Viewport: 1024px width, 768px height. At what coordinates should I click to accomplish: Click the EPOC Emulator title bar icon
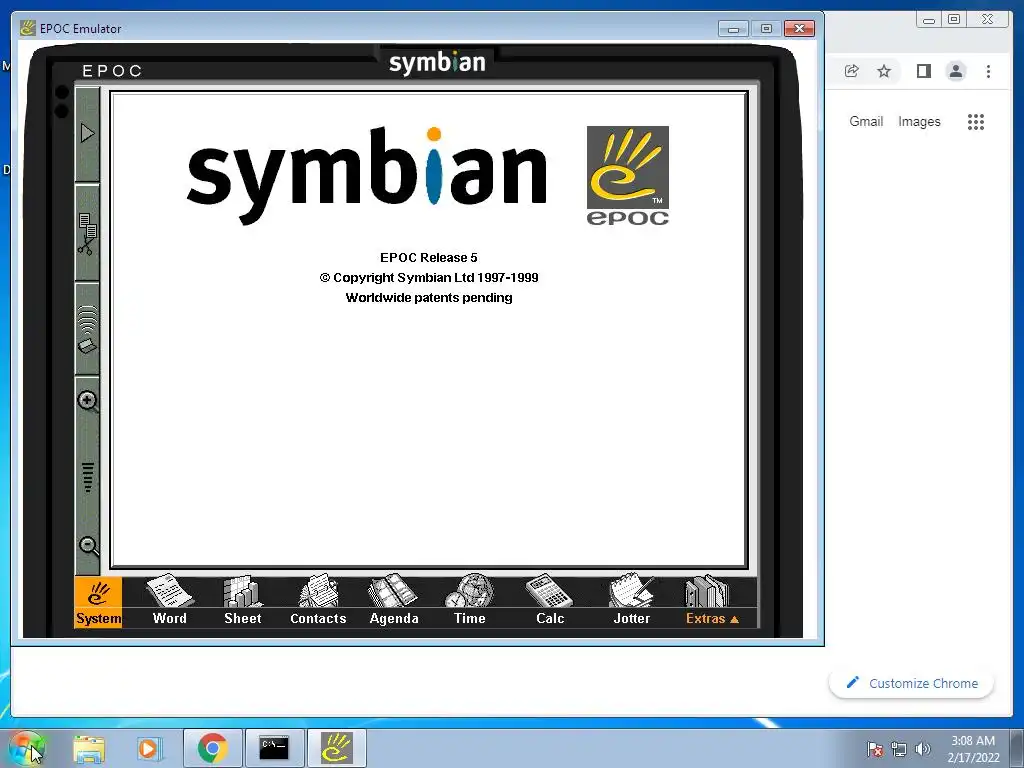tap(27, 28)
